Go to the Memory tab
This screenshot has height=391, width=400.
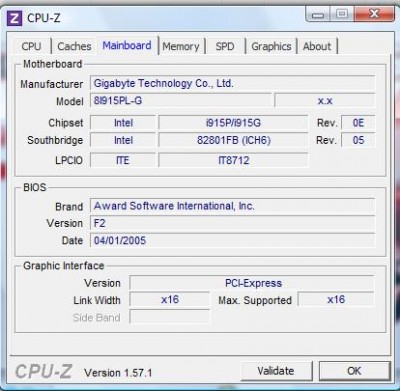(x=181, y=46)
